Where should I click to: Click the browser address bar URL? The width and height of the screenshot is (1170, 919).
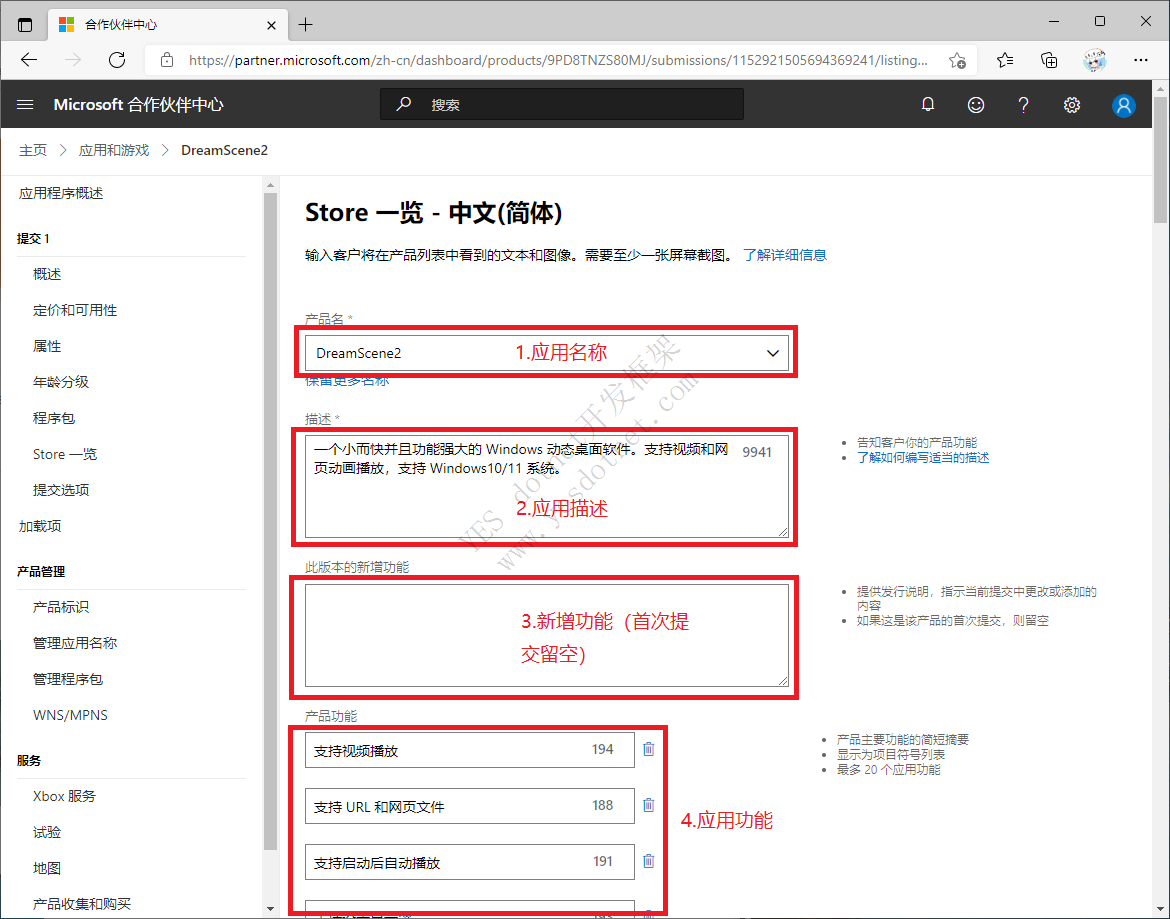(558, 60)
